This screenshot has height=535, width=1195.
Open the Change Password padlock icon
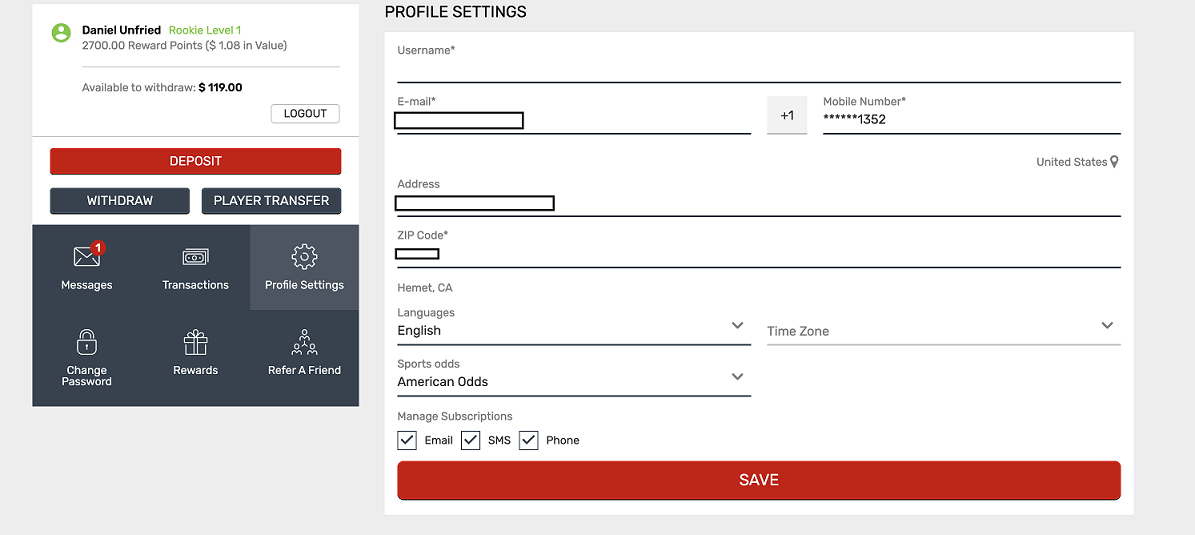(x=87, y=342)
